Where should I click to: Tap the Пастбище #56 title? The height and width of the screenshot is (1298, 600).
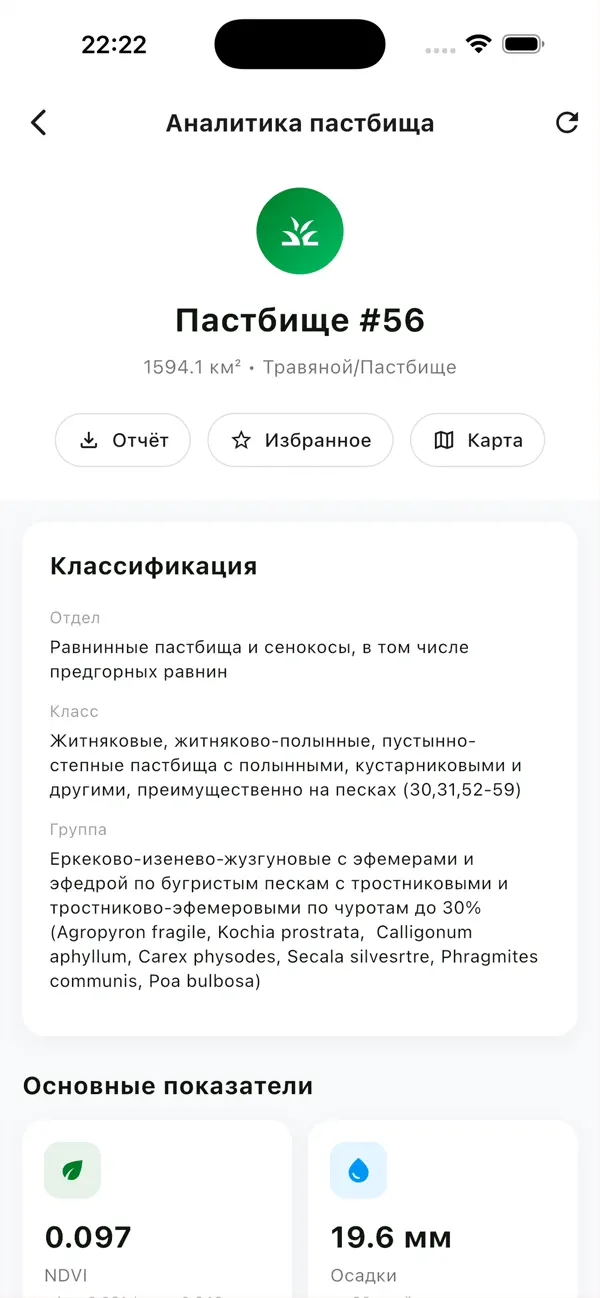300,321
